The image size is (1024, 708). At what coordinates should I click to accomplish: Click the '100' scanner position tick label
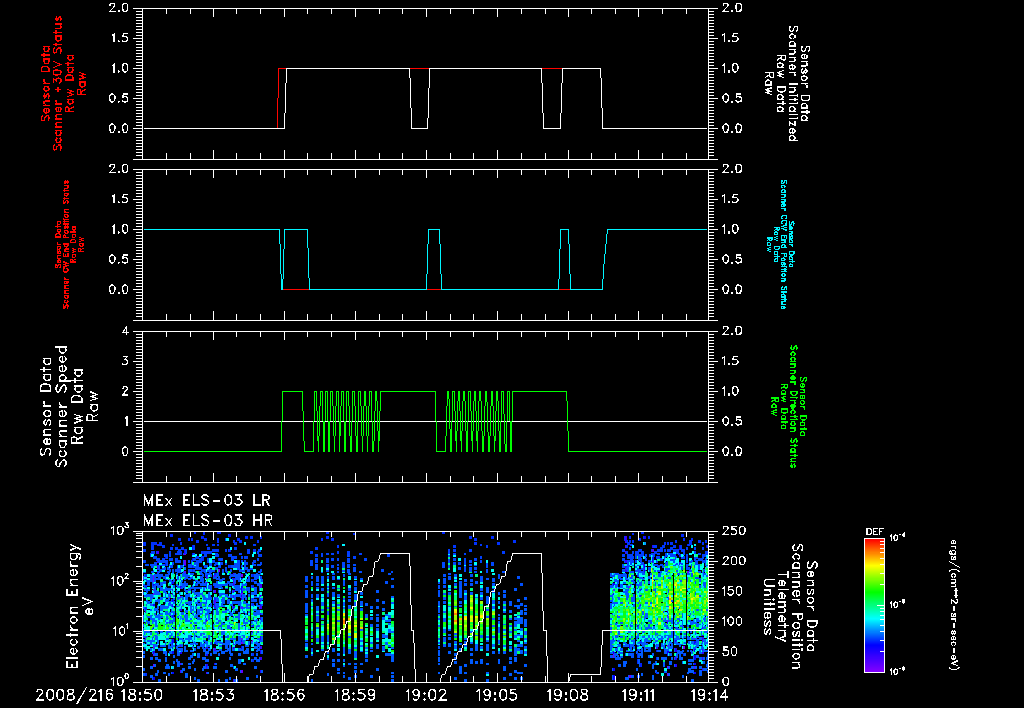coord(733,621)
